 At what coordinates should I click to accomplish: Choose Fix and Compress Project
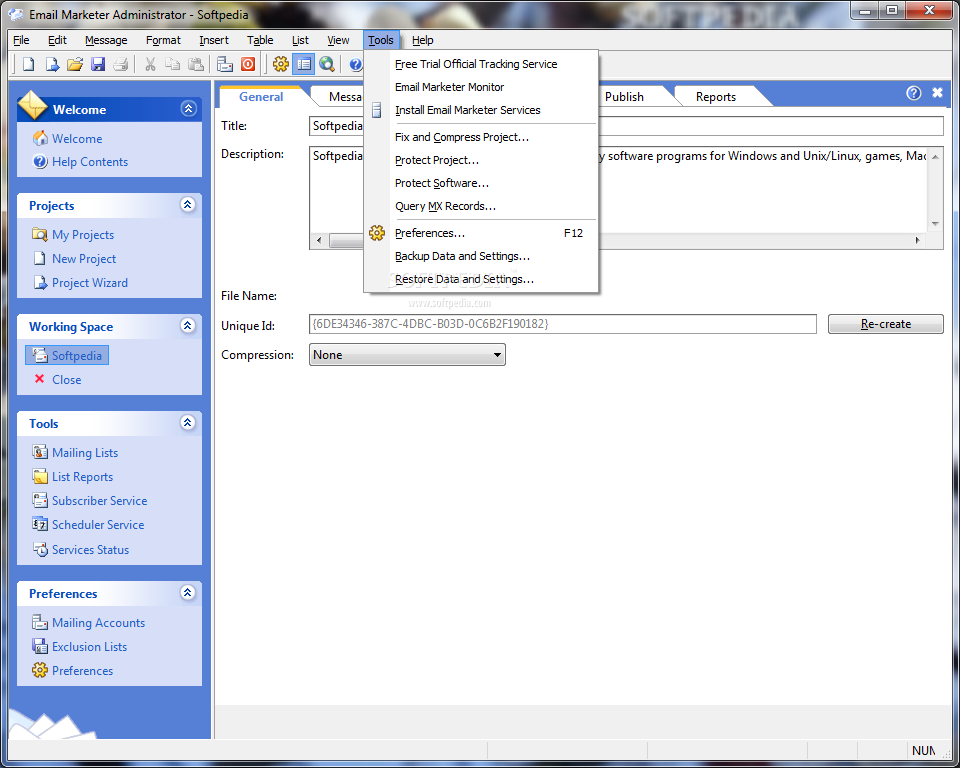pos(481,137)
